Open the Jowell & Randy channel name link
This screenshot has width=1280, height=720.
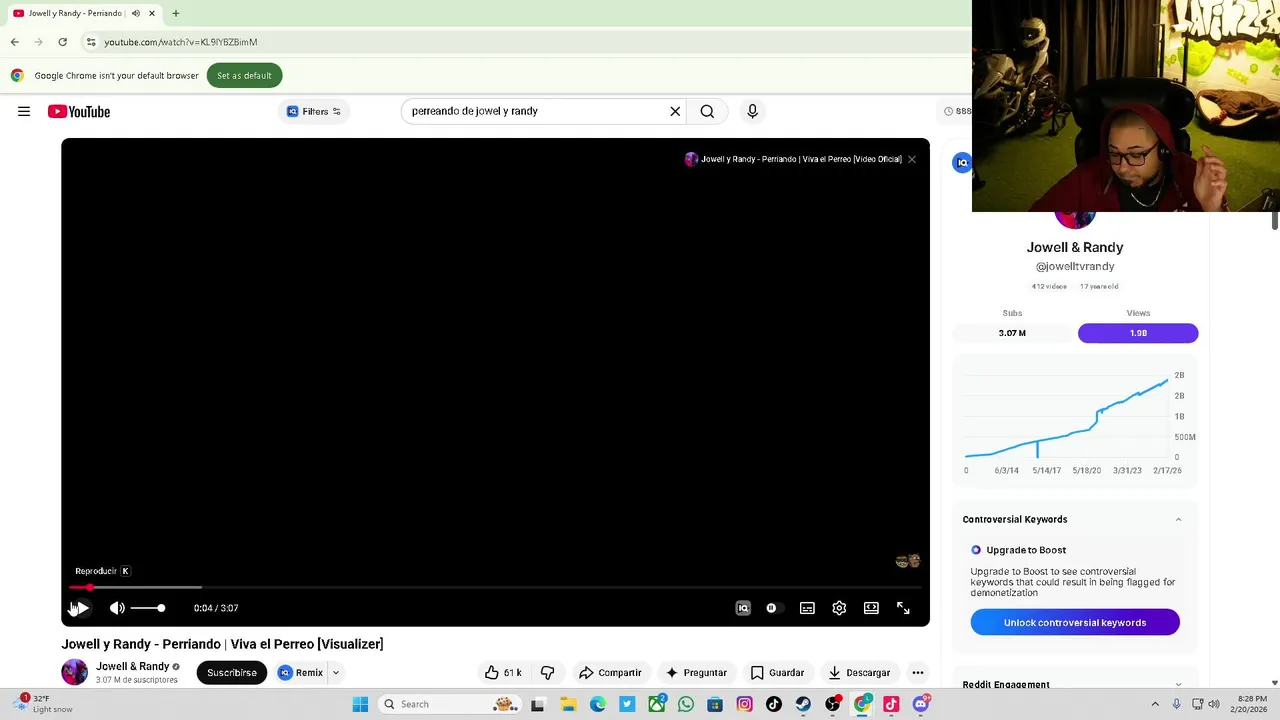[x=132, y=667]
